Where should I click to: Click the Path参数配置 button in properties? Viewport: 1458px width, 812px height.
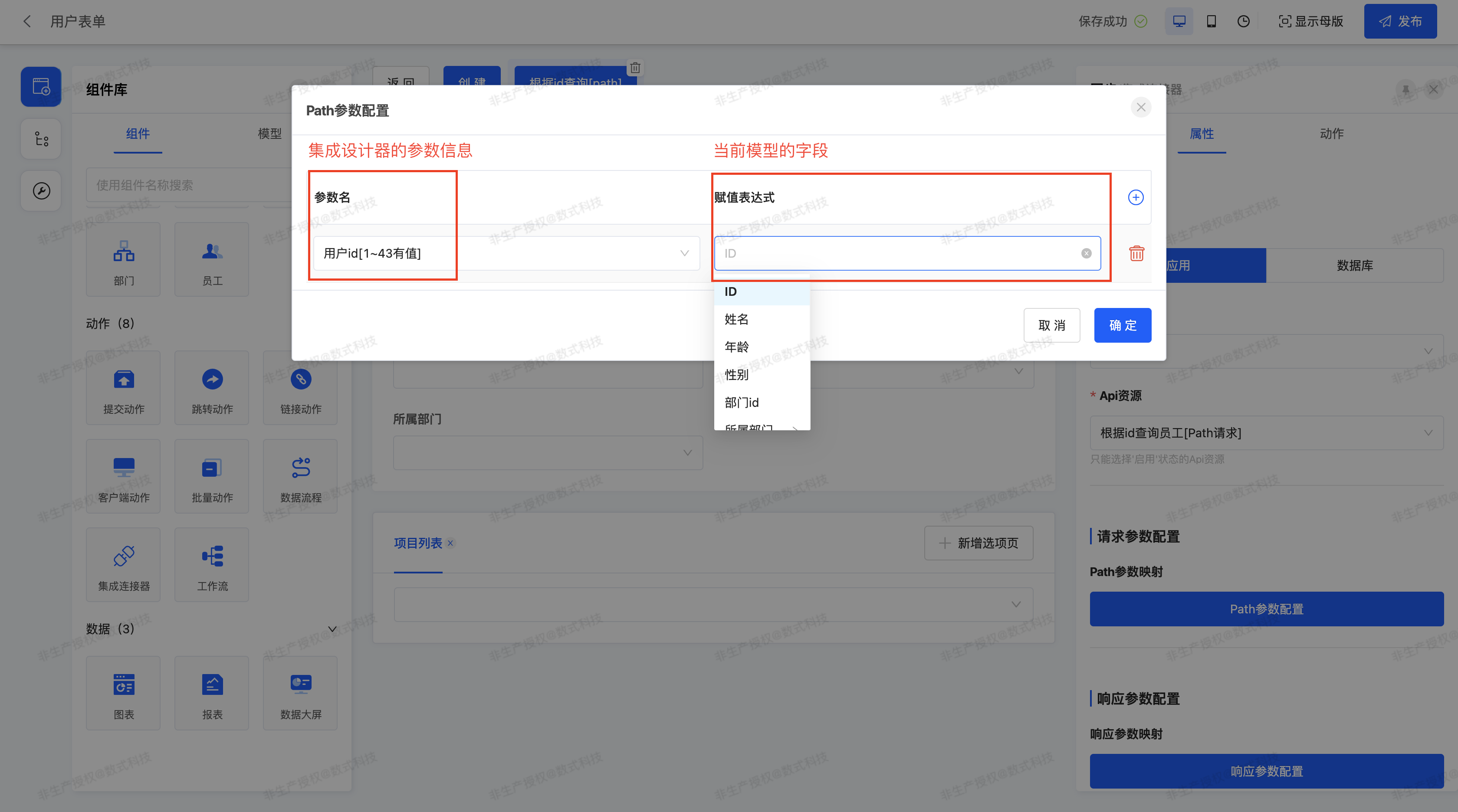[1267, 609]
